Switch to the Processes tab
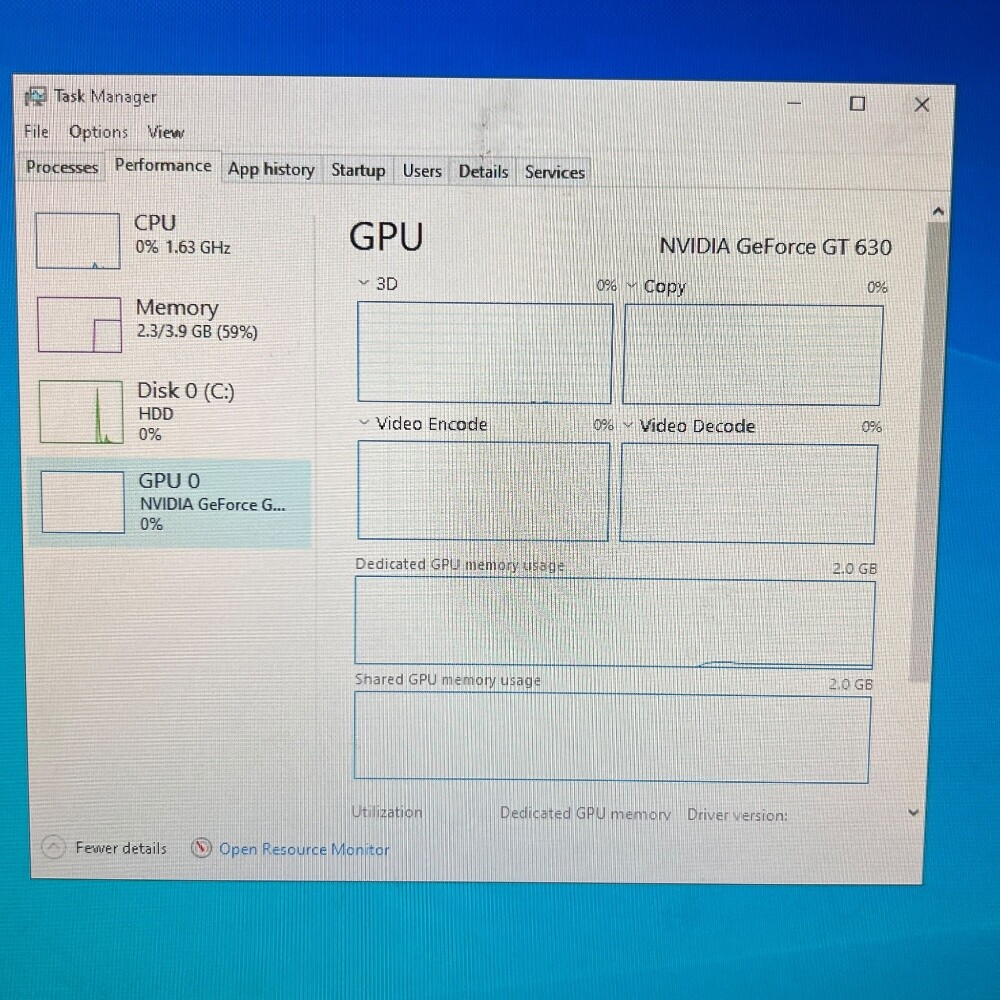This screenshot has width=1000, height=1000. coord(62,167)
